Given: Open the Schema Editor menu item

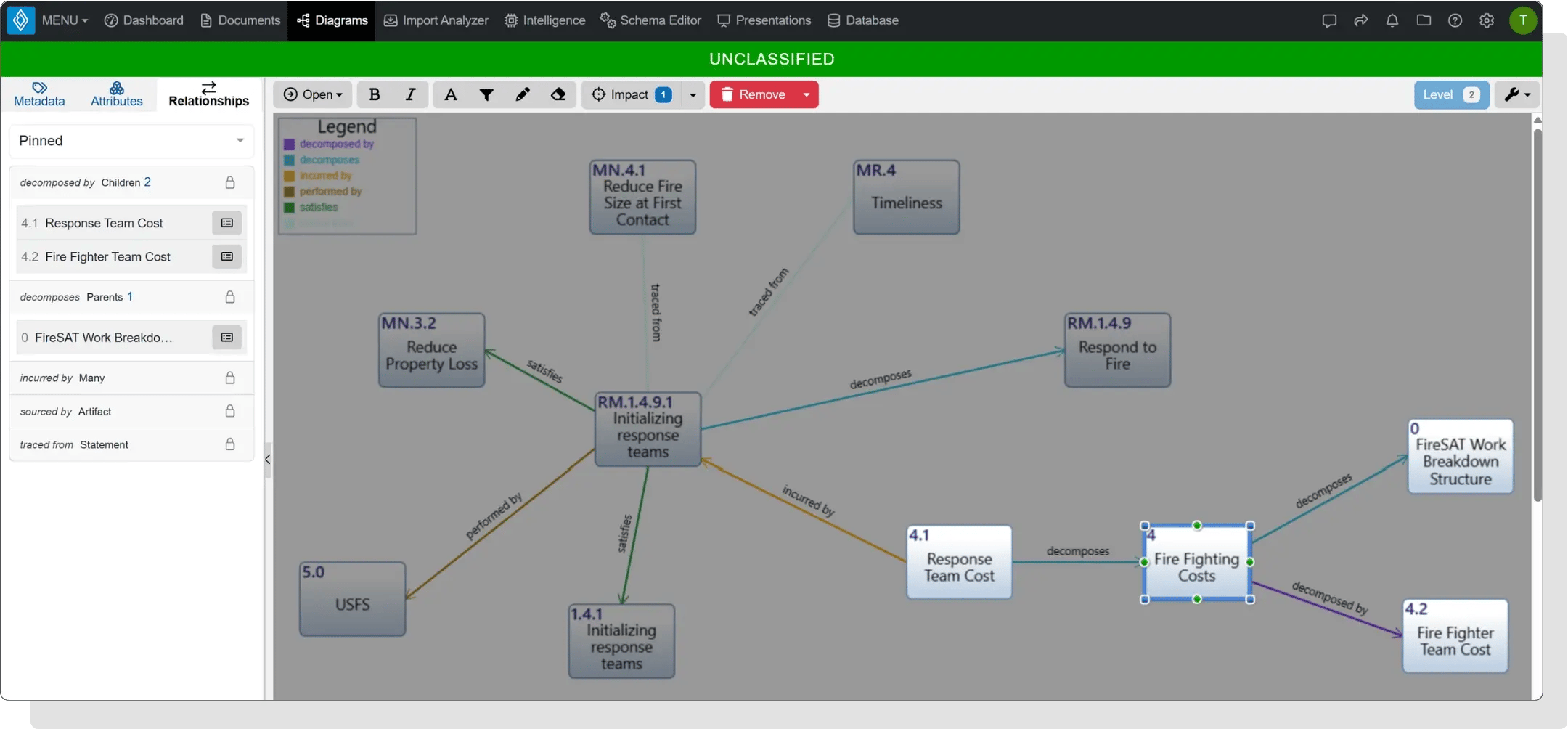Looking at the screenshot, I should pyautogui.click(x=650, y=20).
